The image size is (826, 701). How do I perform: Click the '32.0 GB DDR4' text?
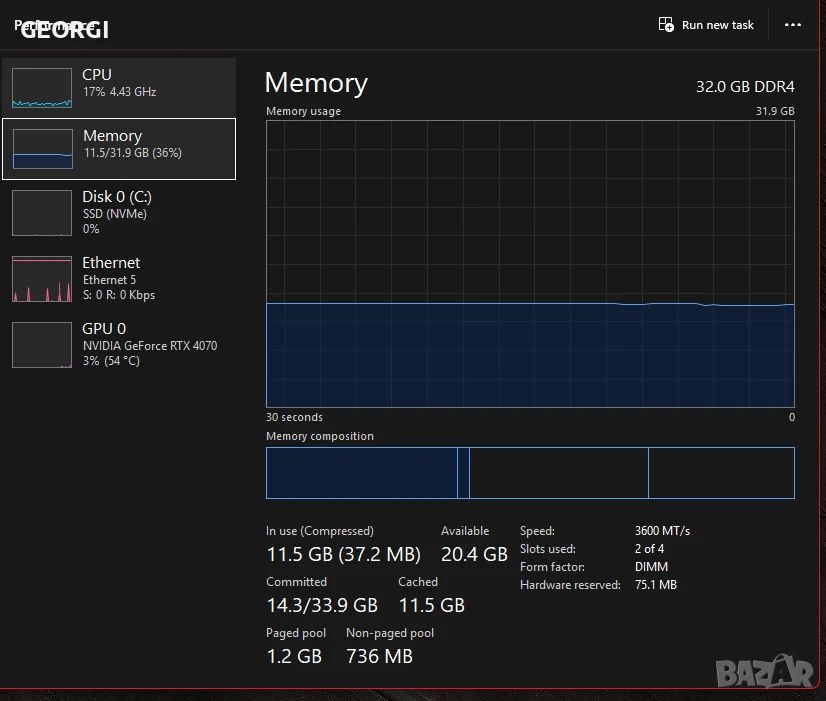[x=745, y=86]
